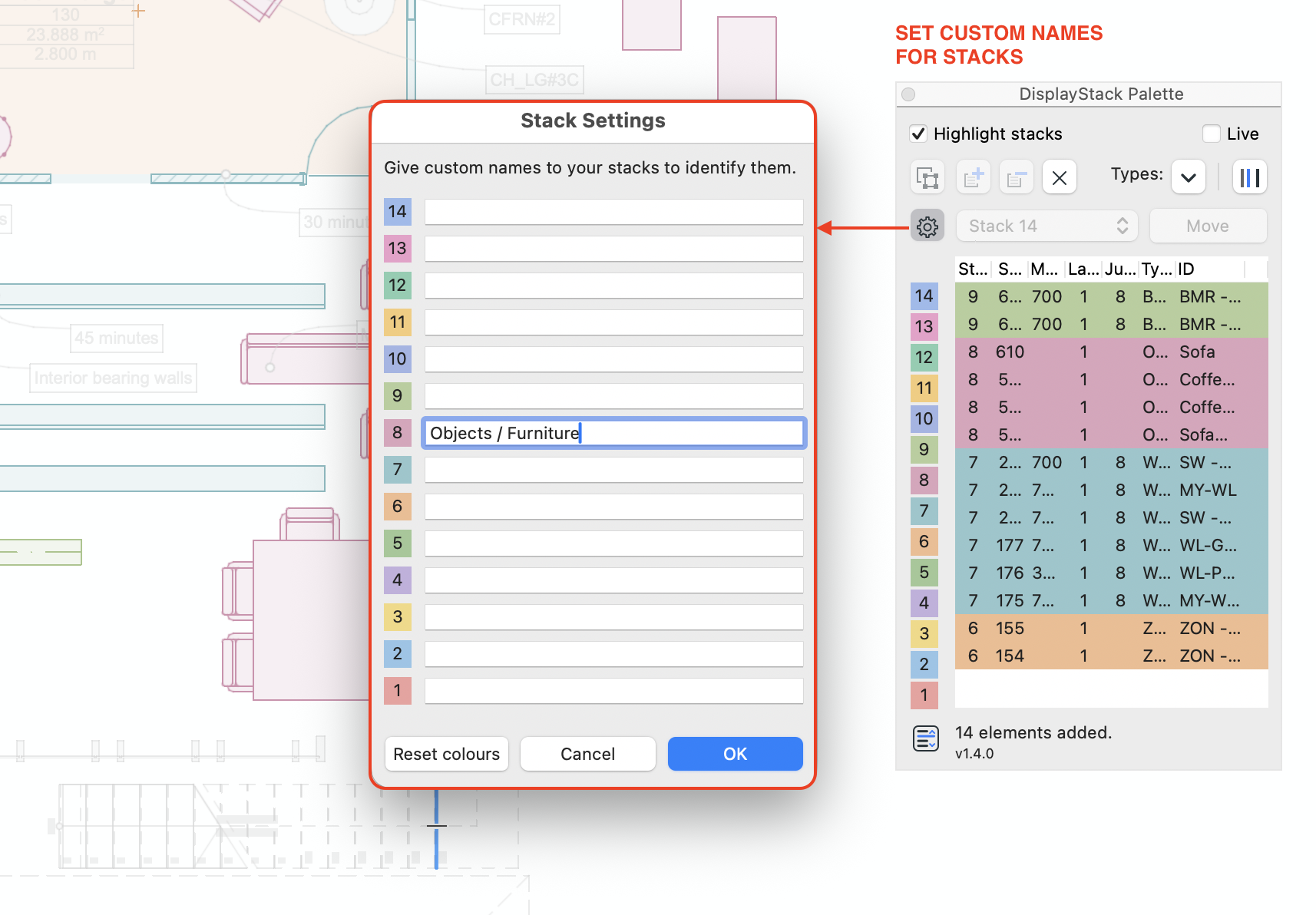Click the select elements icon in palette
The width and height of the screenshot is (1316, 915).
(x=927, y=177)
